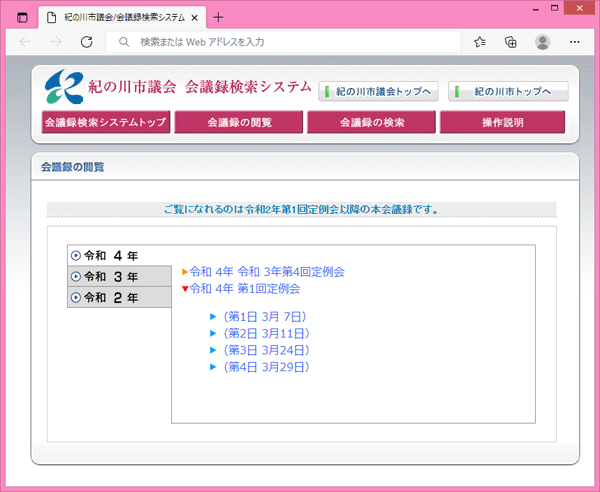Open 会議録の閲覧 menu
The image size is (600, 492).
tap(239, 122)
